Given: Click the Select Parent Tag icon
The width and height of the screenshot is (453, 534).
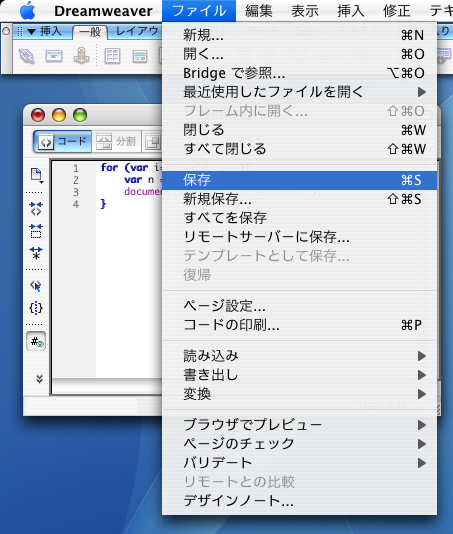Looking at the screenshot, I should (36, 285).
